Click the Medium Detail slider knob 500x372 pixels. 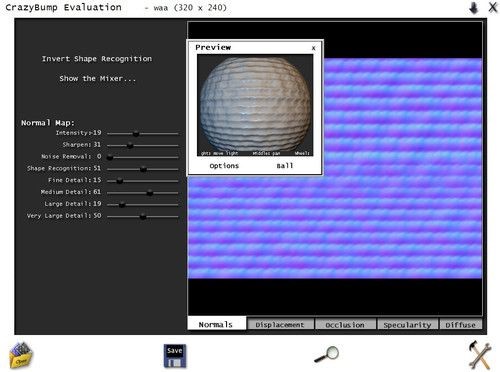(x=150, y=192)
